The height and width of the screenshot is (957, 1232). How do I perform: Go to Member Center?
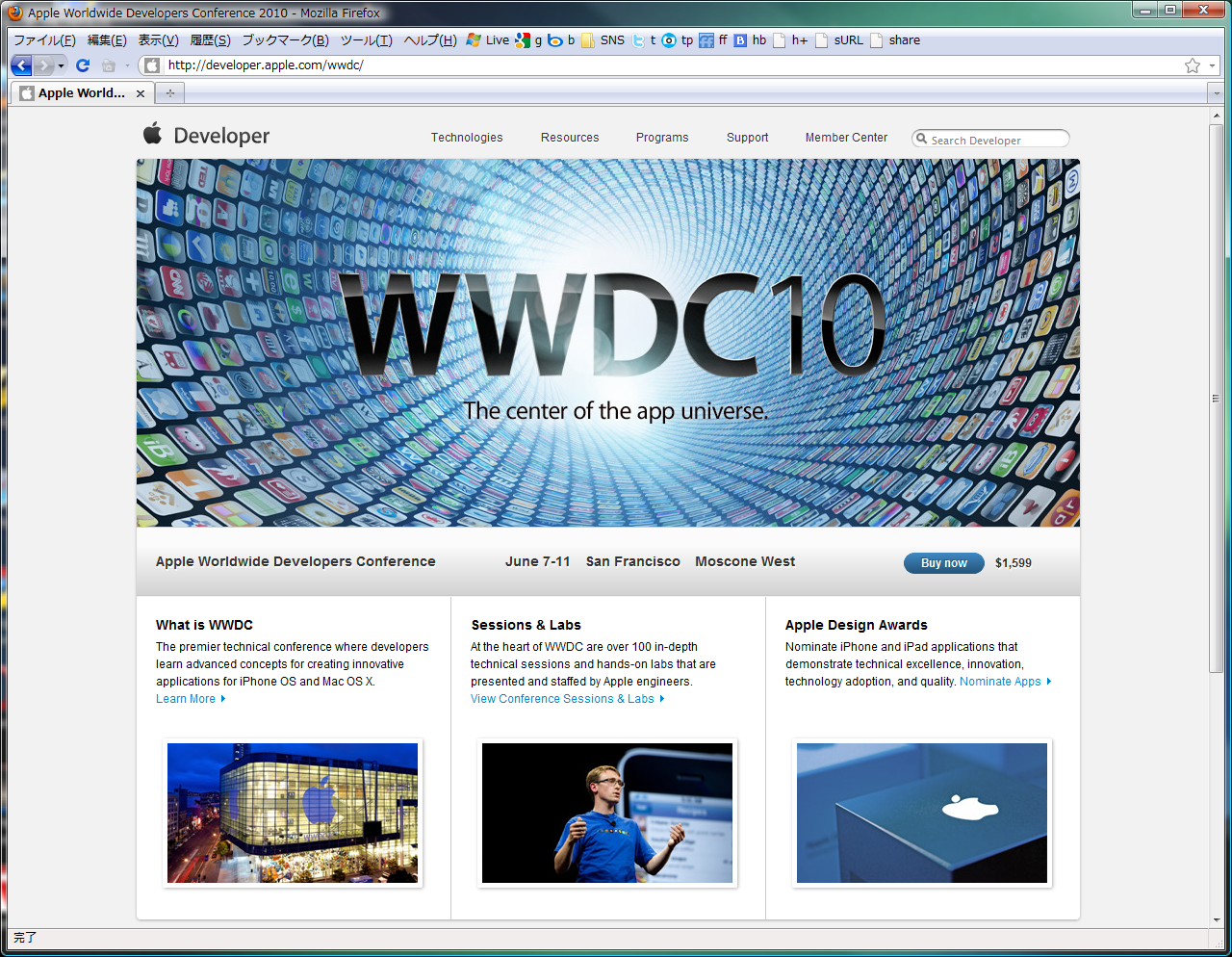(846, 138)
